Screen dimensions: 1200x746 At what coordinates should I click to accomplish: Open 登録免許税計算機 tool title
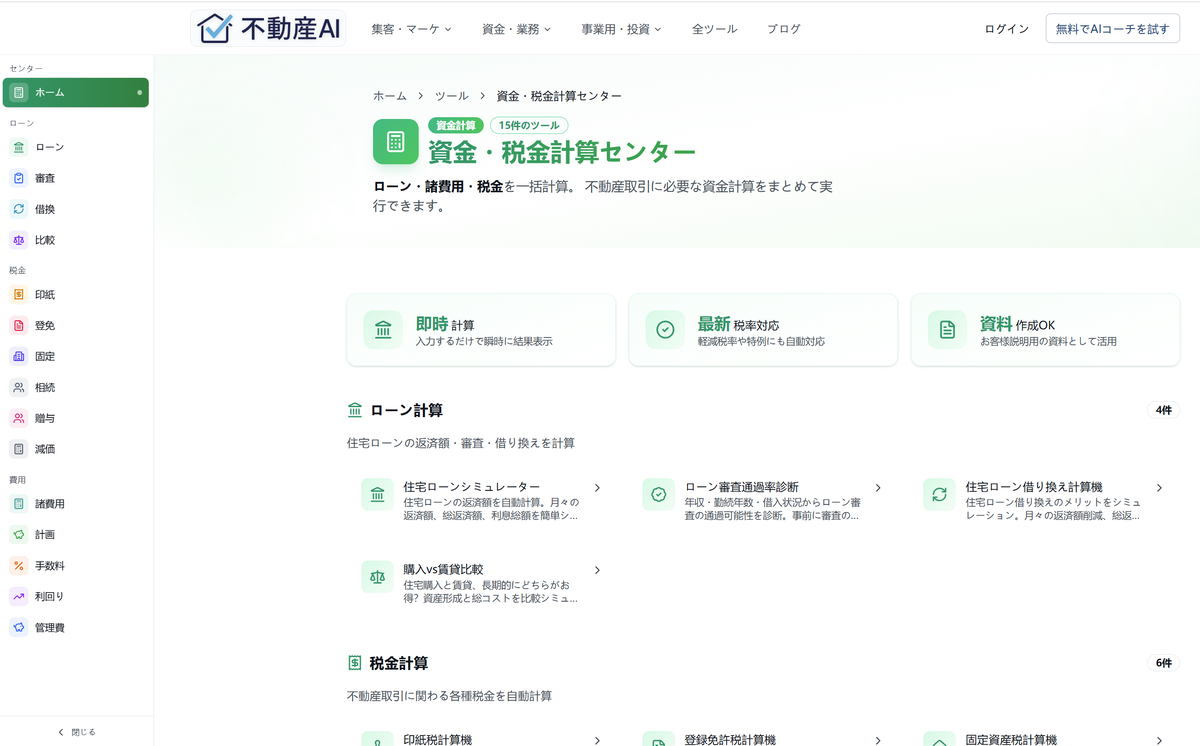[x=730, y=740]
